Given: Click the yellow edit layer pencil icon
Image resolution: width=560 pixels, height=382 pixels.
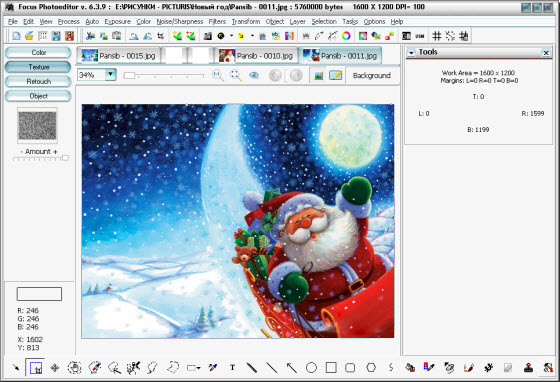Looking at the screenshot, I should (335, 75).
